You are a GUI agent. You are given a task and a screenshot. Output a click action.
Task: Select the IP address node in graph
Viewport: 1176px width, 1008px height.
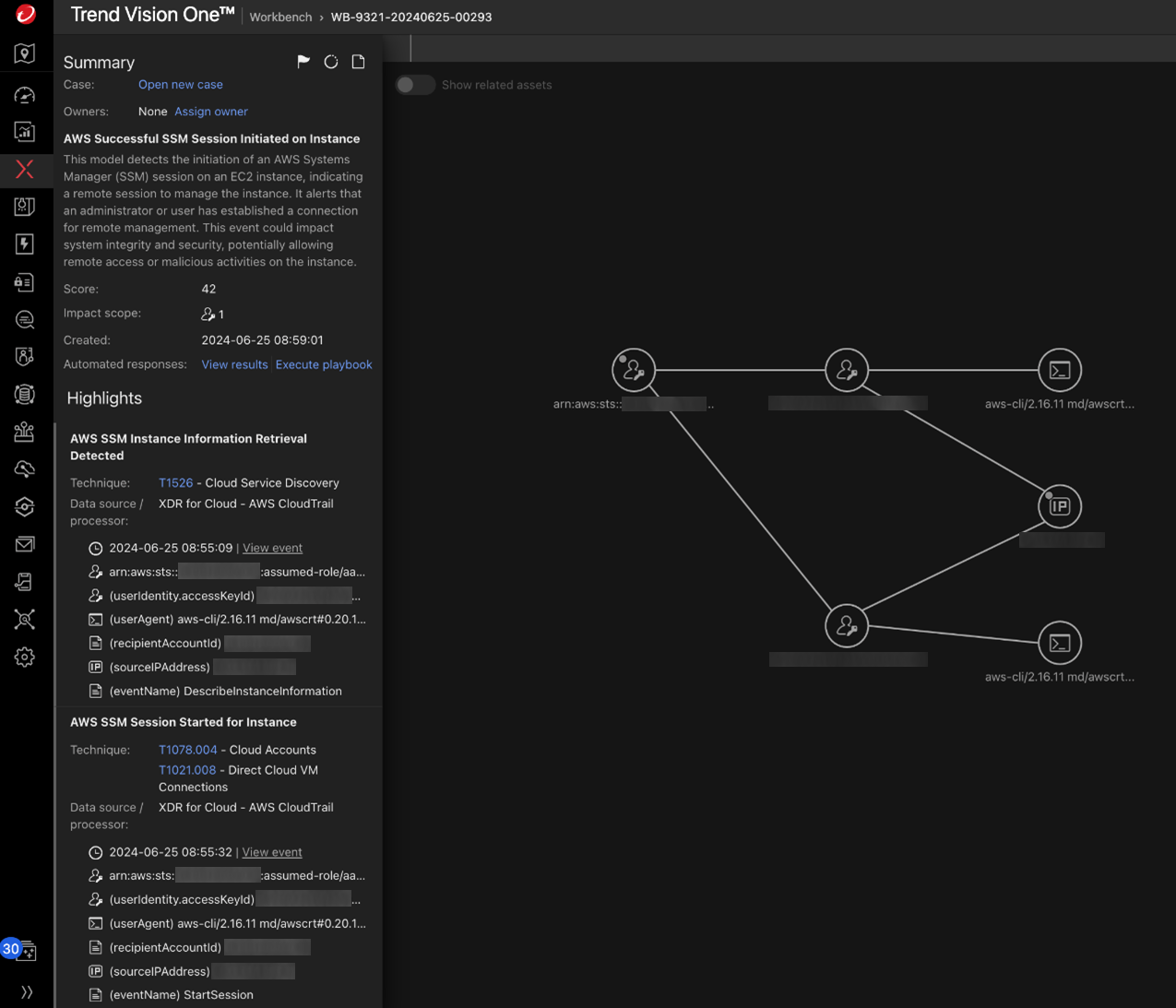(x=1059, y=506)
